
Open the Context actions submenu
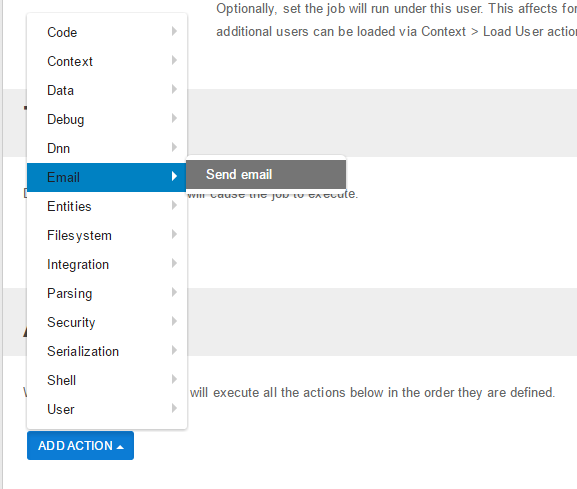[107, 61]
